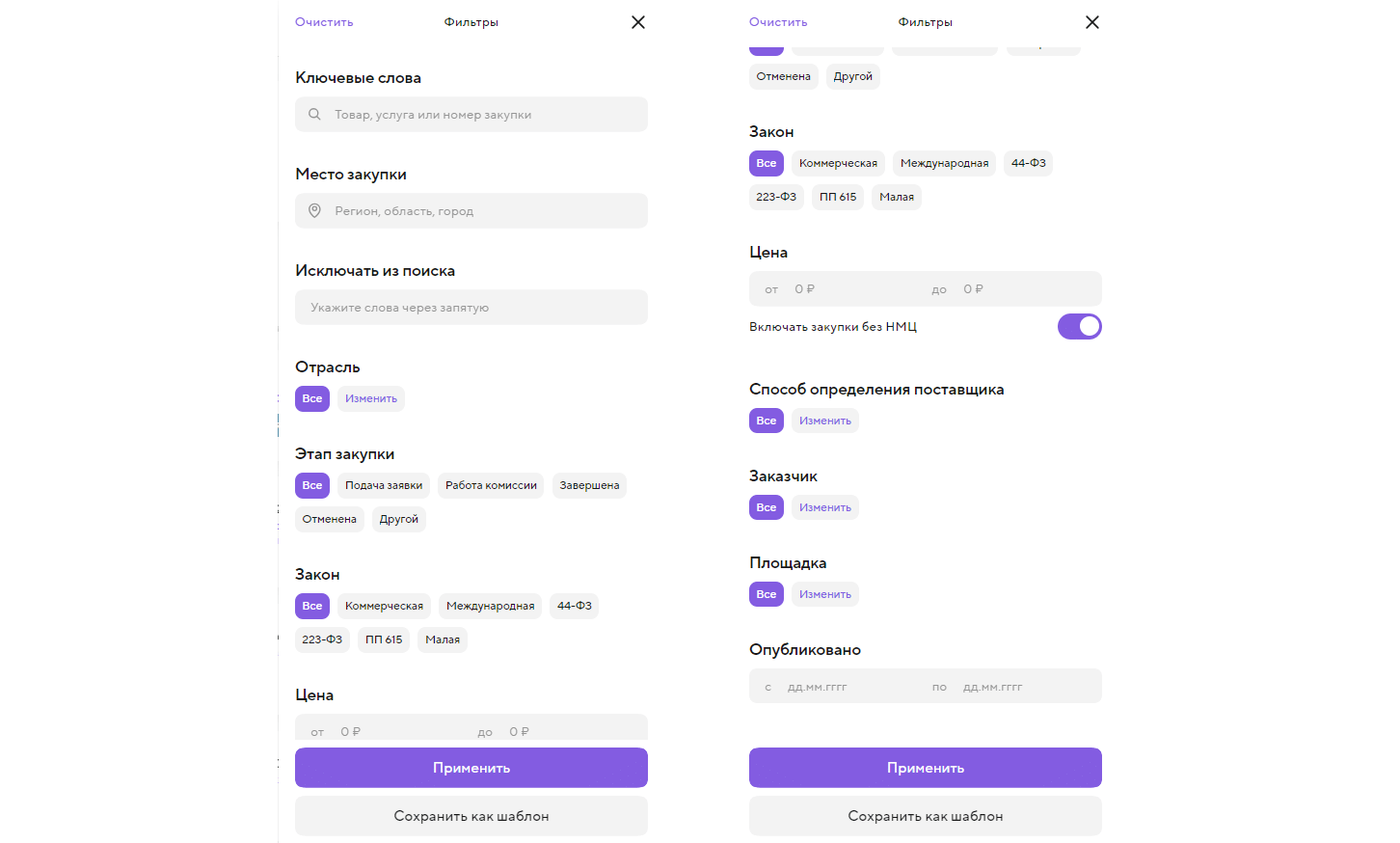The width and height of the screenshot is (1400, 843).
Task: Open Изменить under Заказчик
Action: coord(825,508)
